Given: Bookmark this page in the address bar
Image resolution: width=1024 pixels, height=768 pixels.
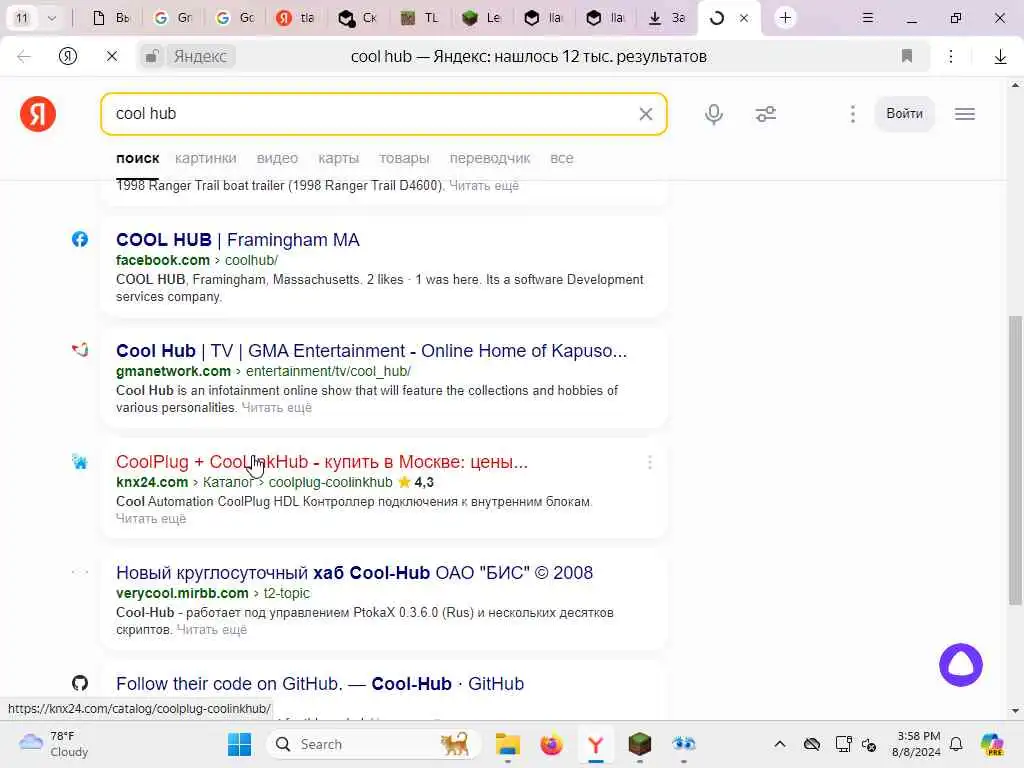Looking at the screenshot, I should (x=906, y=56).
